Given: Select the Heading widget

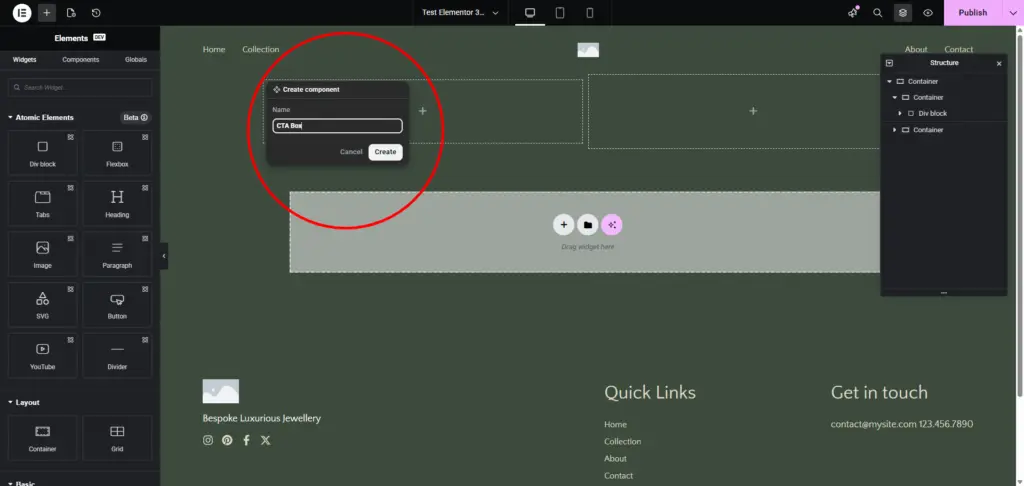Looking at the screenshot, I should [x=117, y=203].
